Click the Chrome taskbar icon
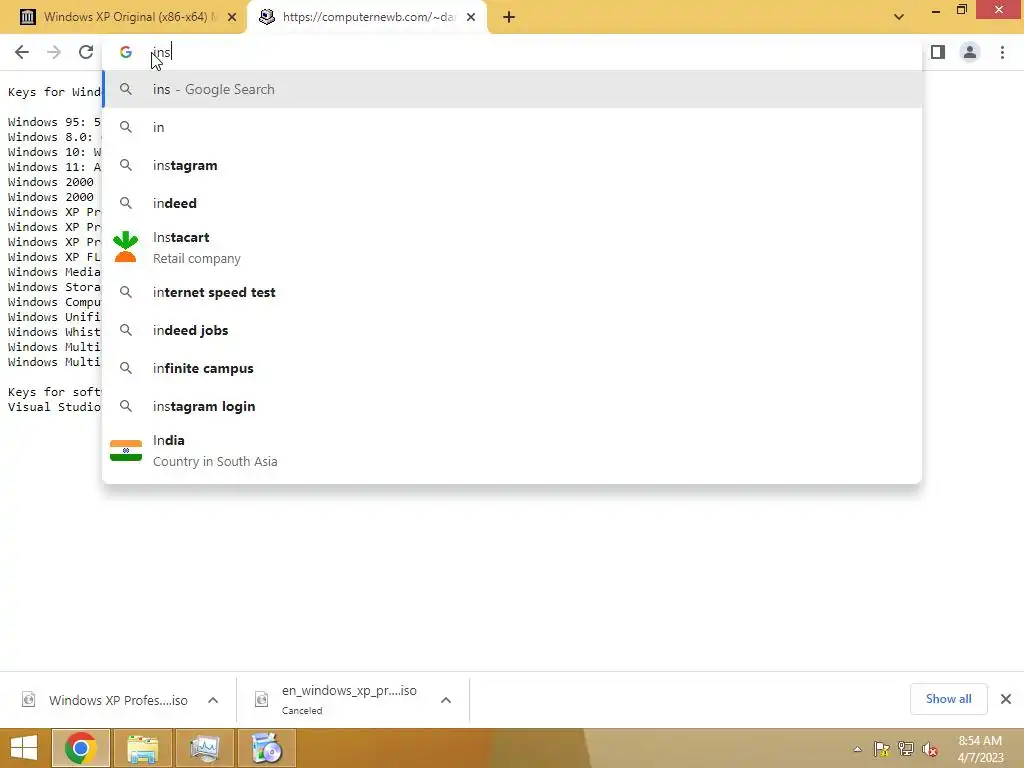Image resolution: width=1024 pixels, height=768 pixels. (x=80, y=748)
